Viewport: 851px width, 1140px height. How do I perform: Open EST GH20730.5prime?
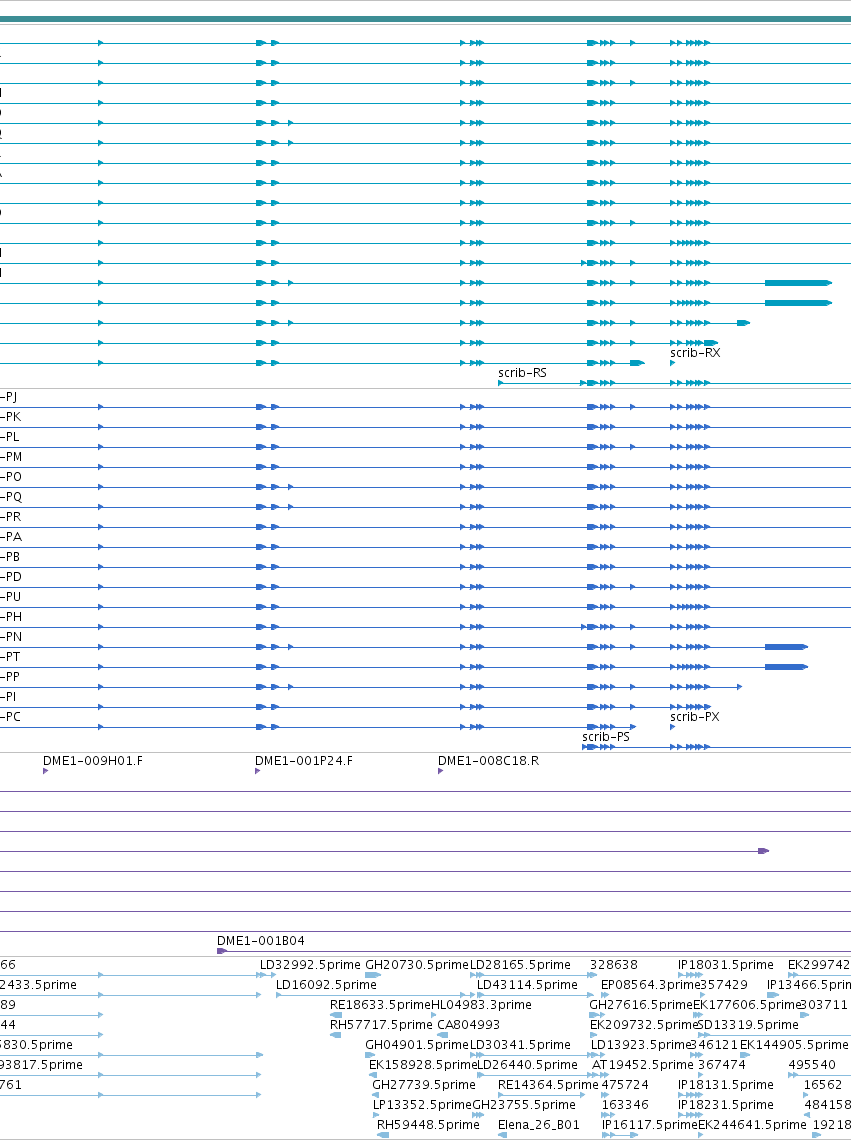(x=417, y=965)
